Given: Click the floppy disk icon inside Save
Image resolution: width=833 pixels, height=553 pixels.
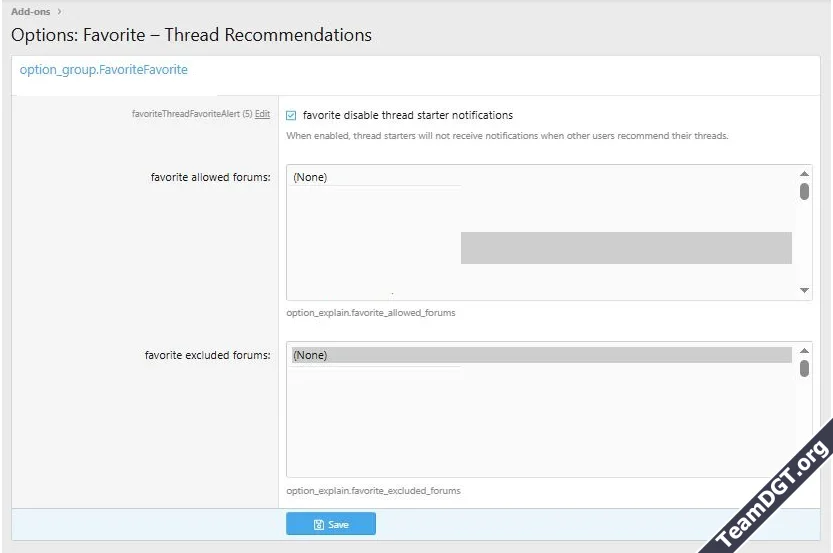Looking at the screenshot, I should (x=318, y=524).
